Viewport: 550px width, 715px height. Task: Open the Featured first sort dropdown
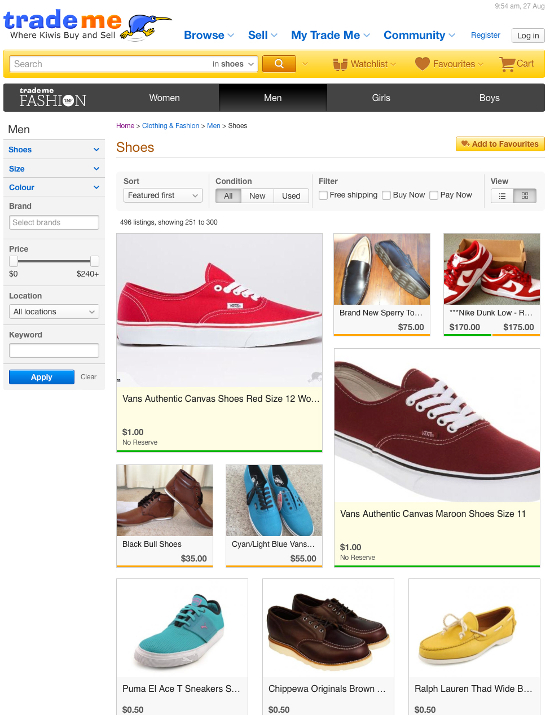click(163, 195)
